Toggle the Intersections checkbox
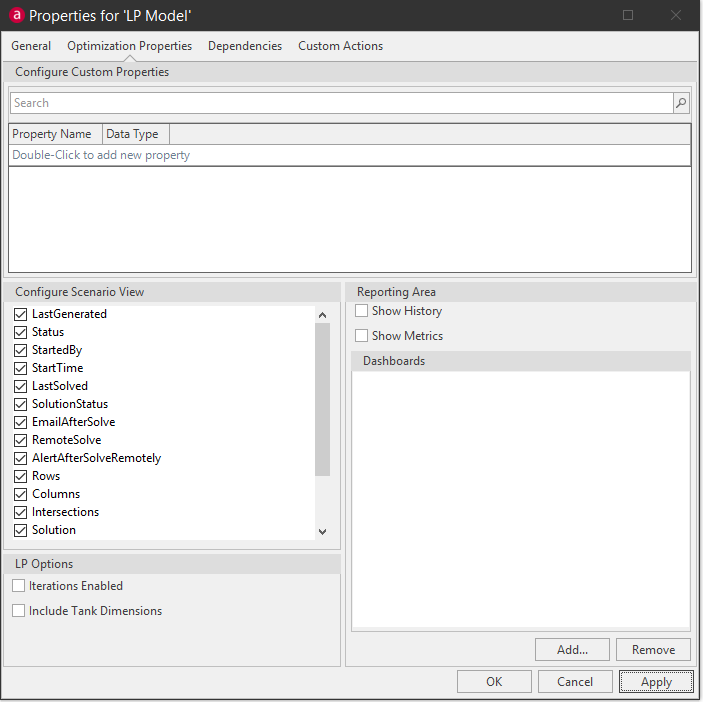Image resolution: width=703 pixels, height=702 pixels. pos(21,512)
